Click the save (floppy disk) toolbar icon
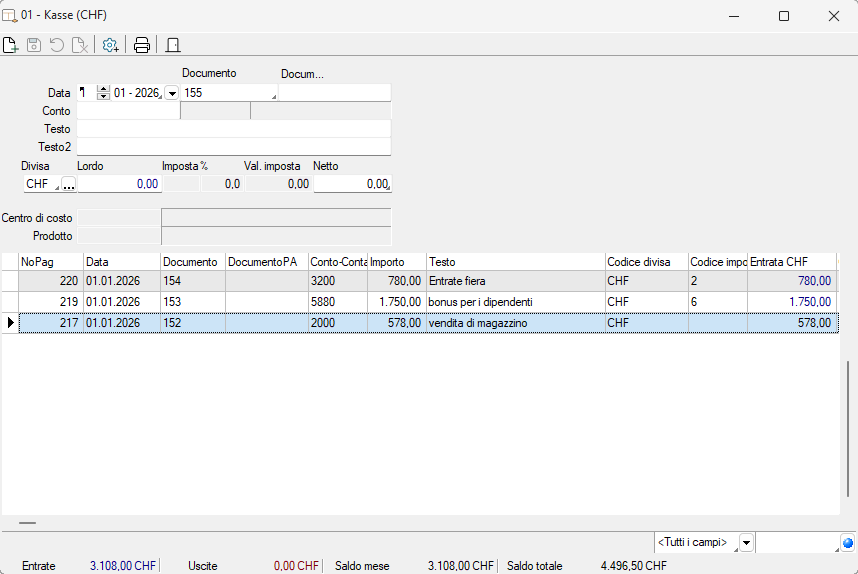The image size is (858, 574). pos(34,45)
